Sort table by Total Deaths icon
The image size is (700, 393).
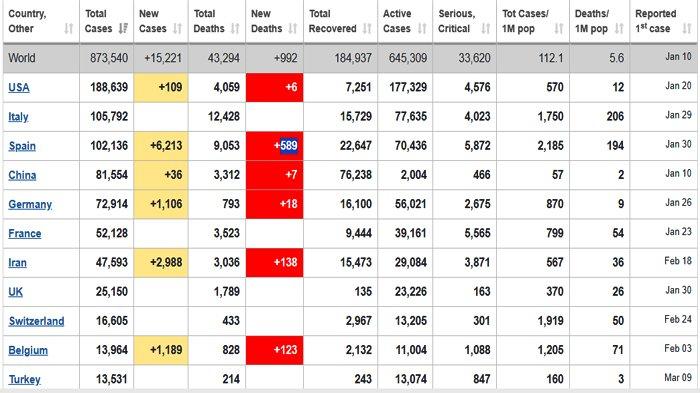[235, 29]
